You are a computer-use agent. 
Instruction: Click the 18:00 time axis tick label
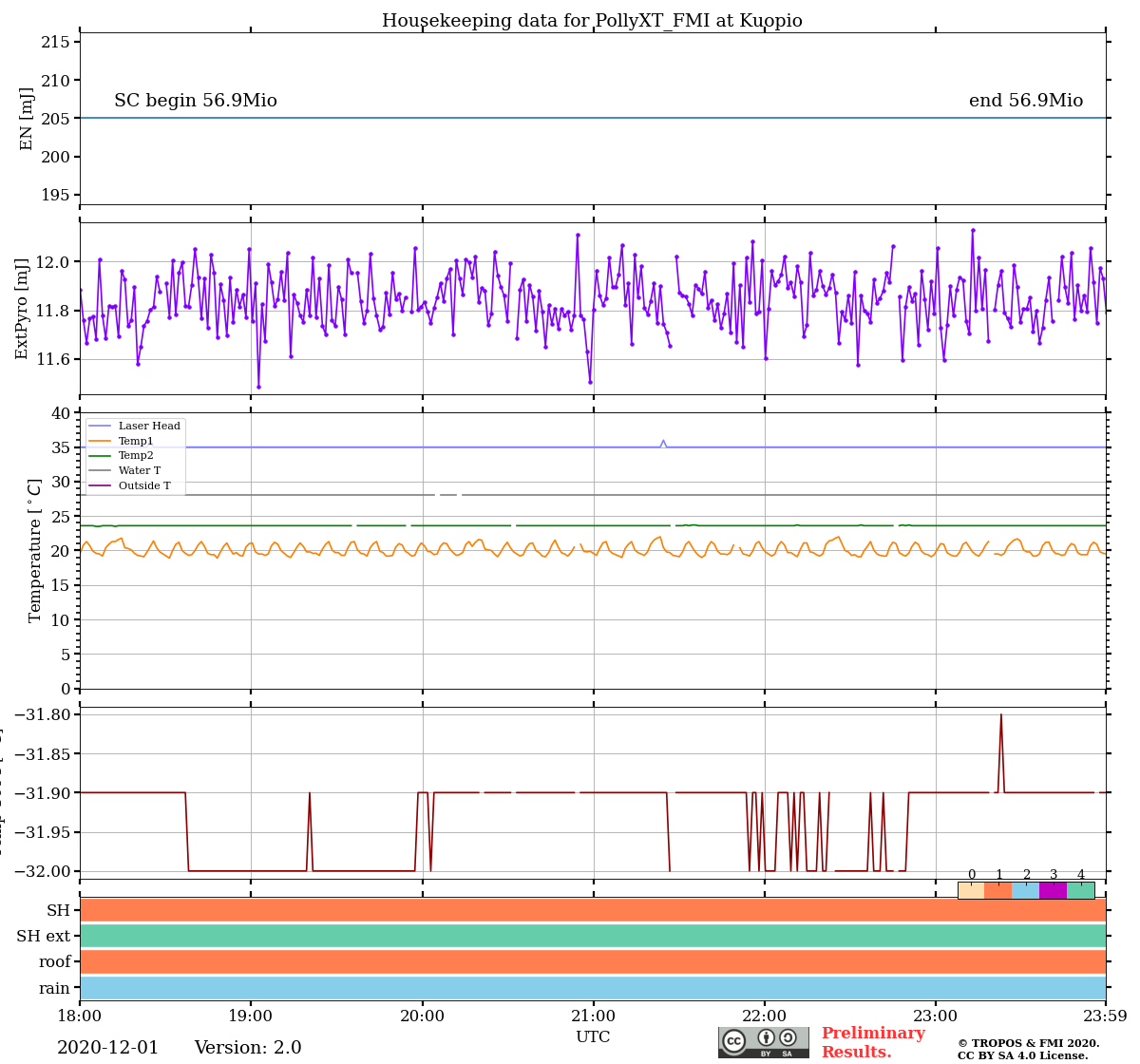(x=80, y=1016)
